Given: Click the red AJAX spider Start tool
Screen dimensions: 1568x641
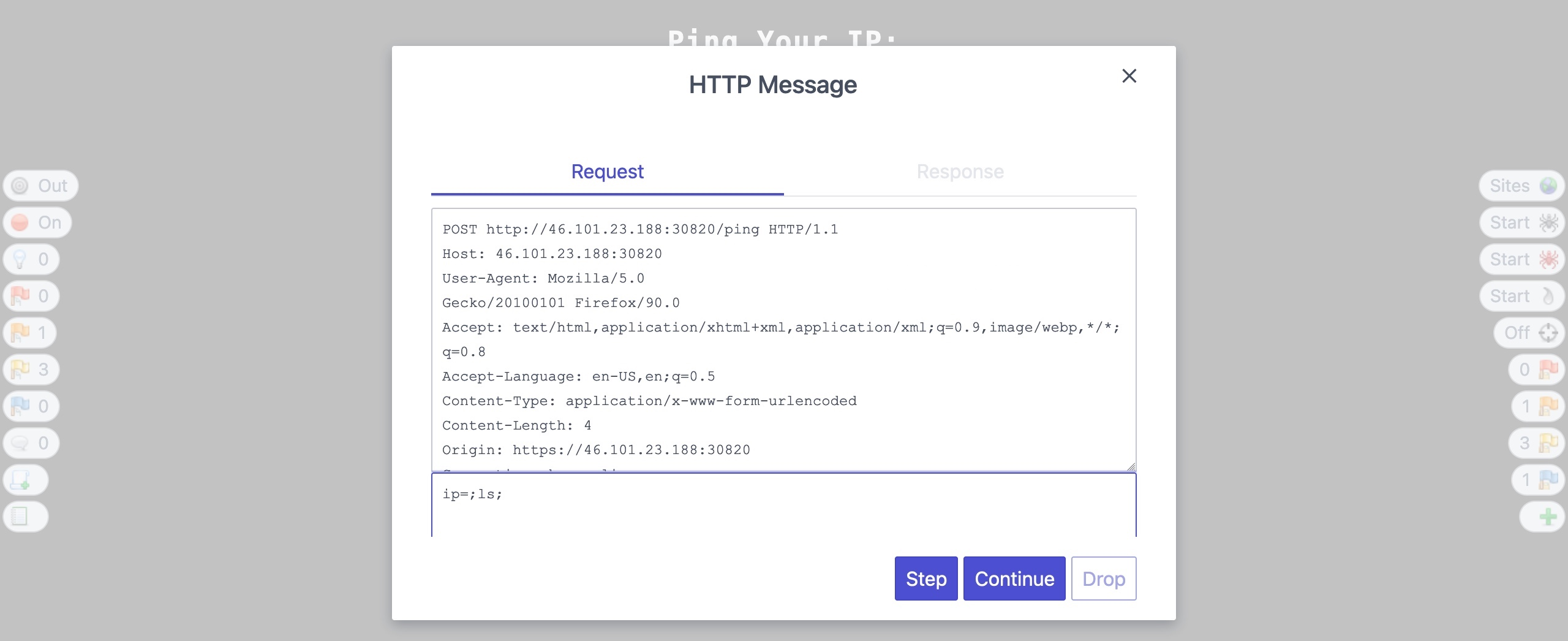Looking at the screenshot, I should (x=1523, y=259).
